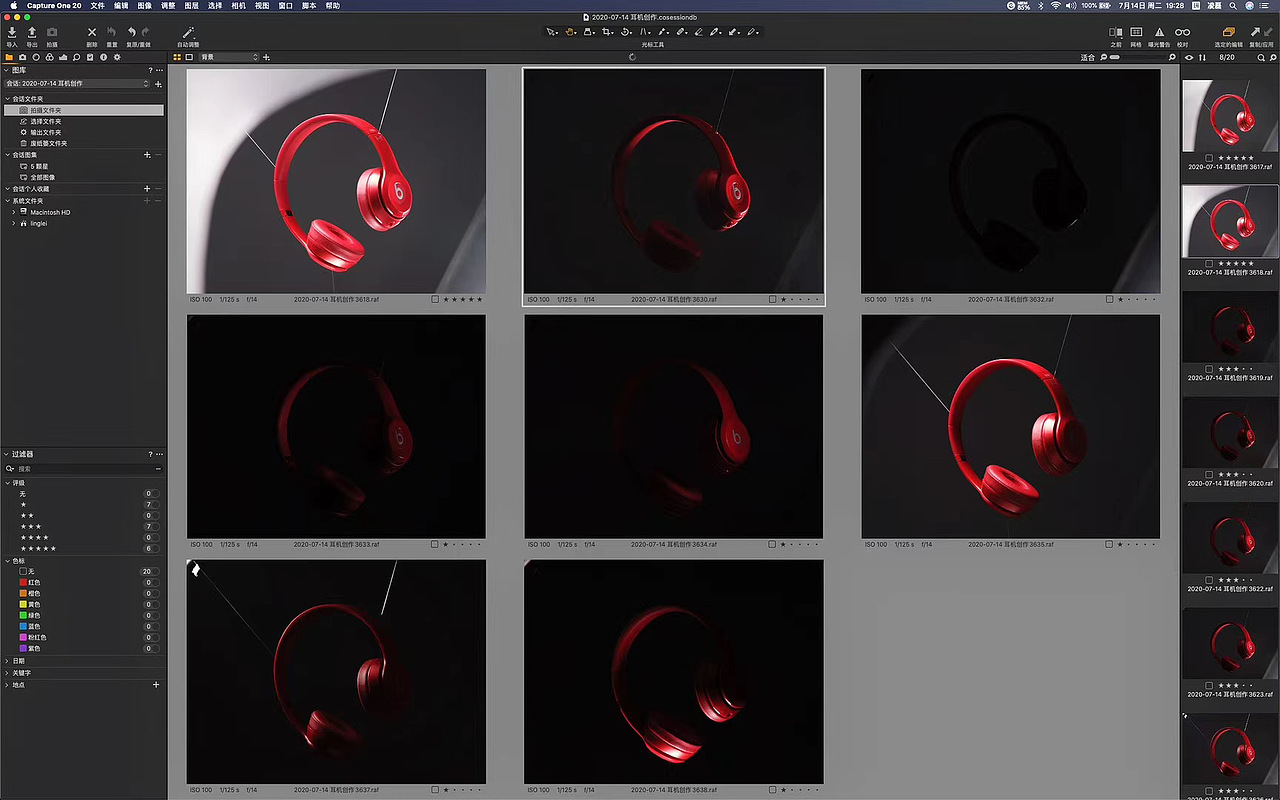Screen dimensions: 1280x800
Task: Click the 删除 (Delete) X icon
Action: [92, 33]
